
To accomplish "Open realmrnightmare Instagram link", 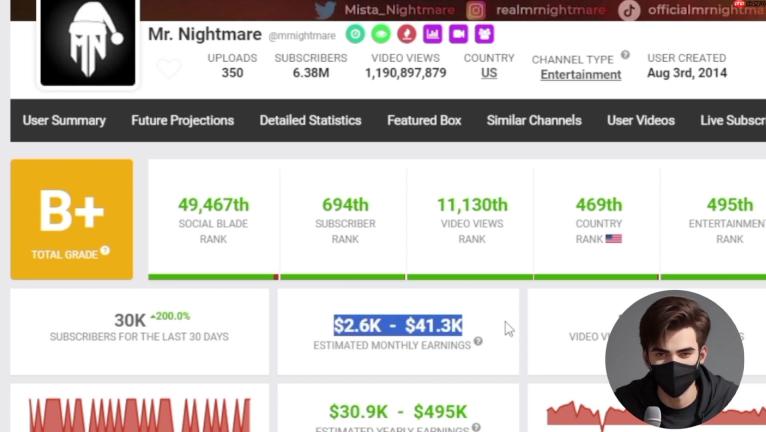I will pyautogui.click(x=551, y=10).
